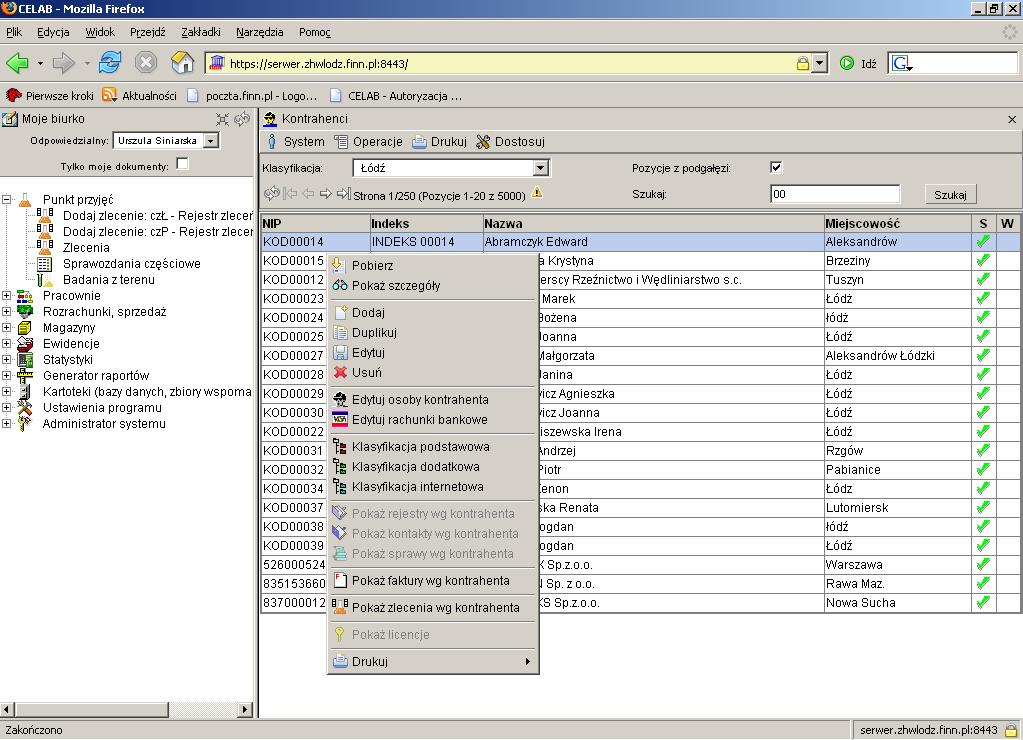1023x740 pixels.
Task: Click the Firefox Forward arrow button
Action: (63, 63)
